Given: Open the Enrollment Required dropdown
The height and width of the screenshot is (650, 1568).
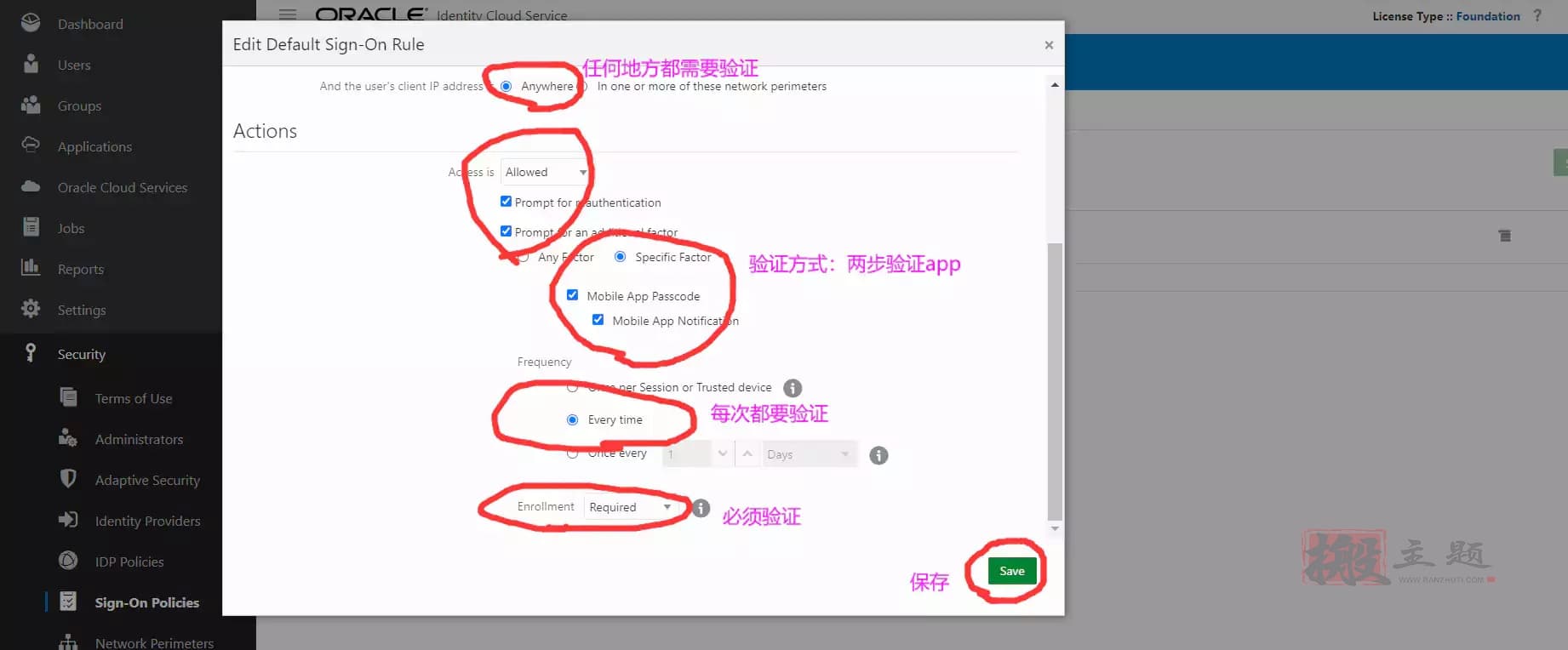Looking at the screenshot, I should 630,507.
